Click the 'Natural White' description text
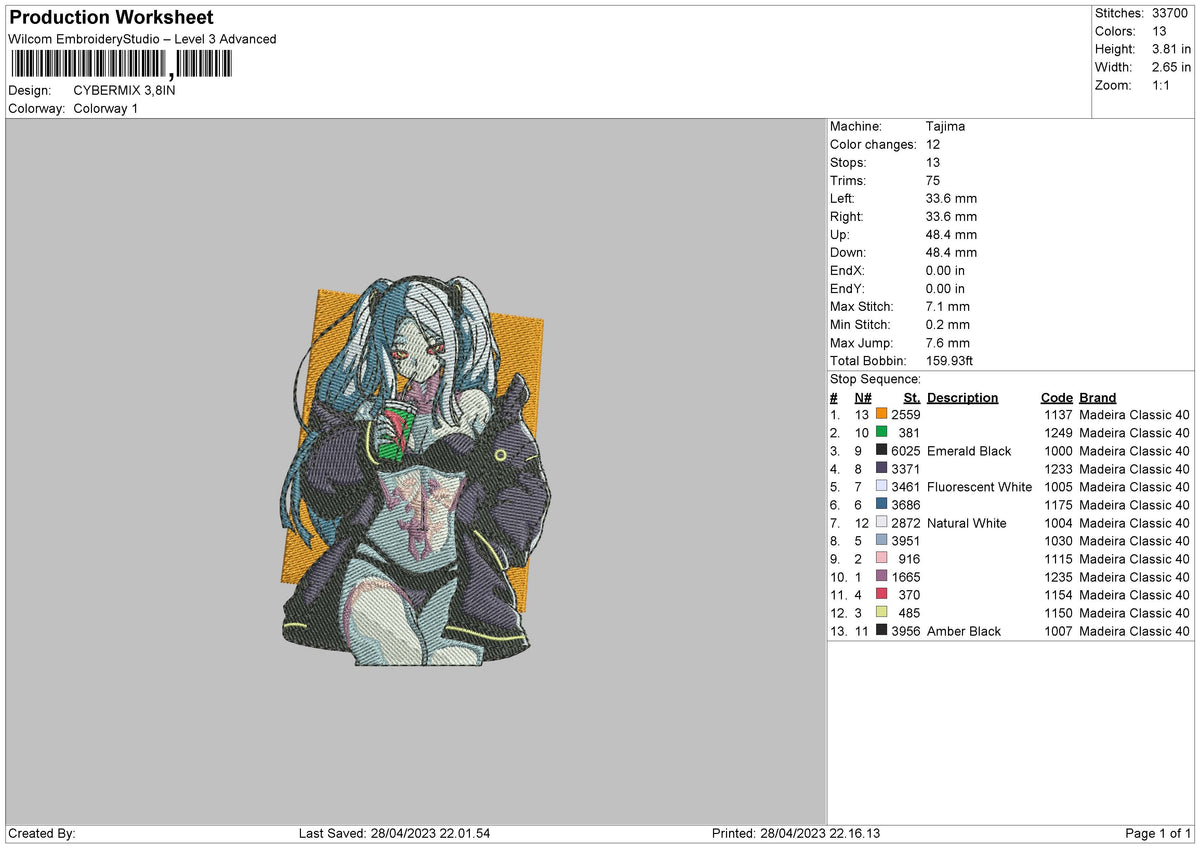 click(967, 523)
